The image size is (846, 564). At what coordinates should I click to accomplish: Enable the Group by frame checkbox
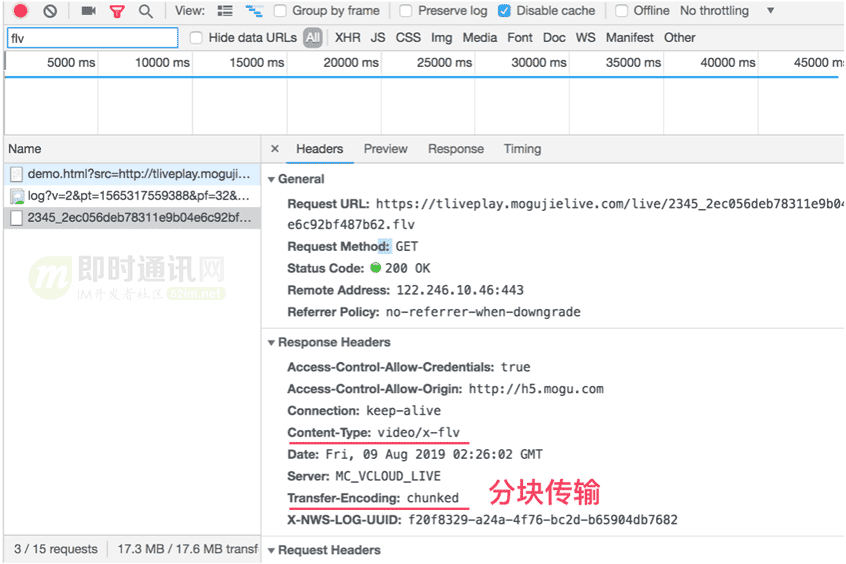coord(280,11)
